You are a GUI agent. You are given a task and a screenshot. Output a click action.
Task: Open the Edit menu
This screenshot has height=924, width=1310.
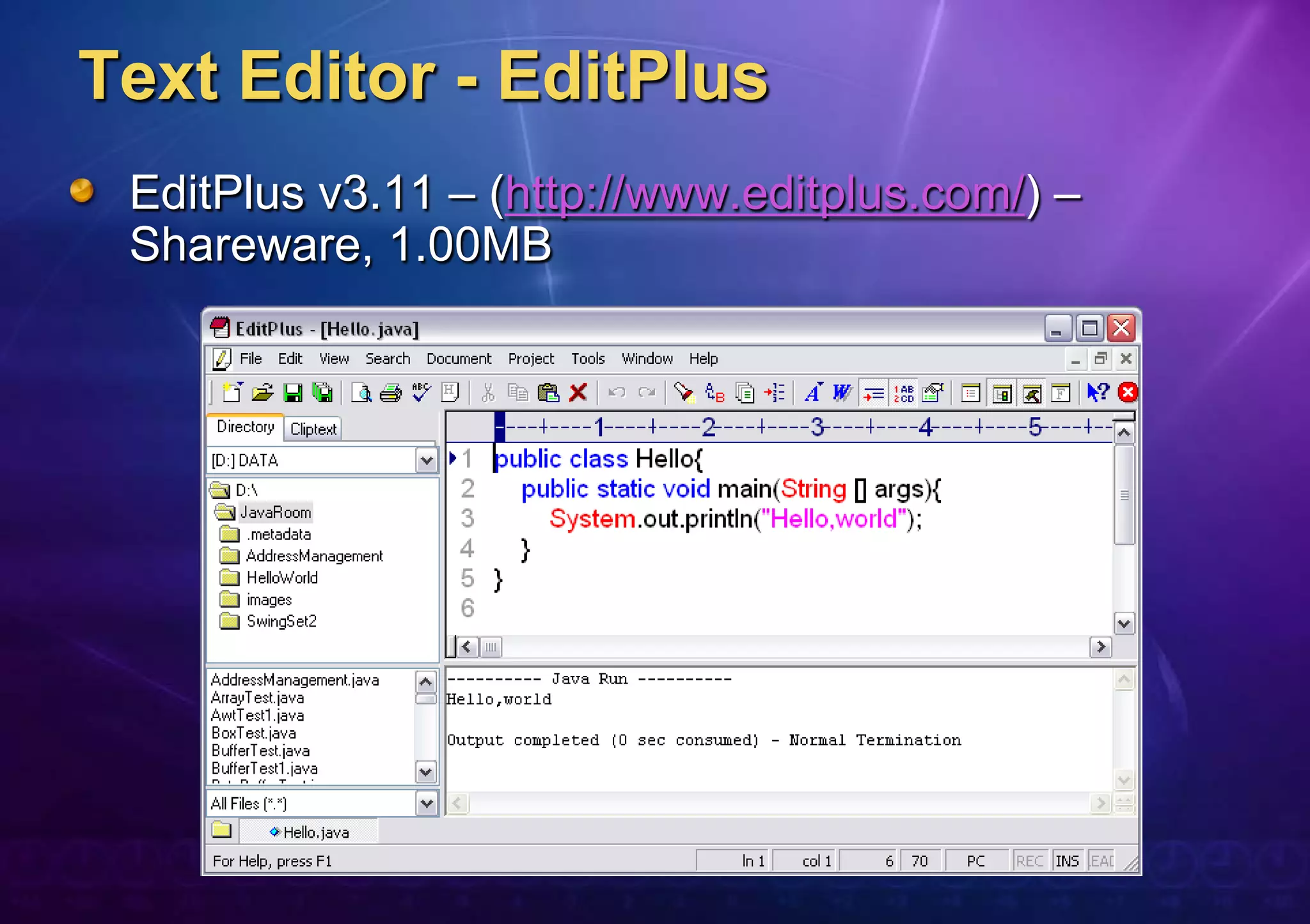coord(290,359)
